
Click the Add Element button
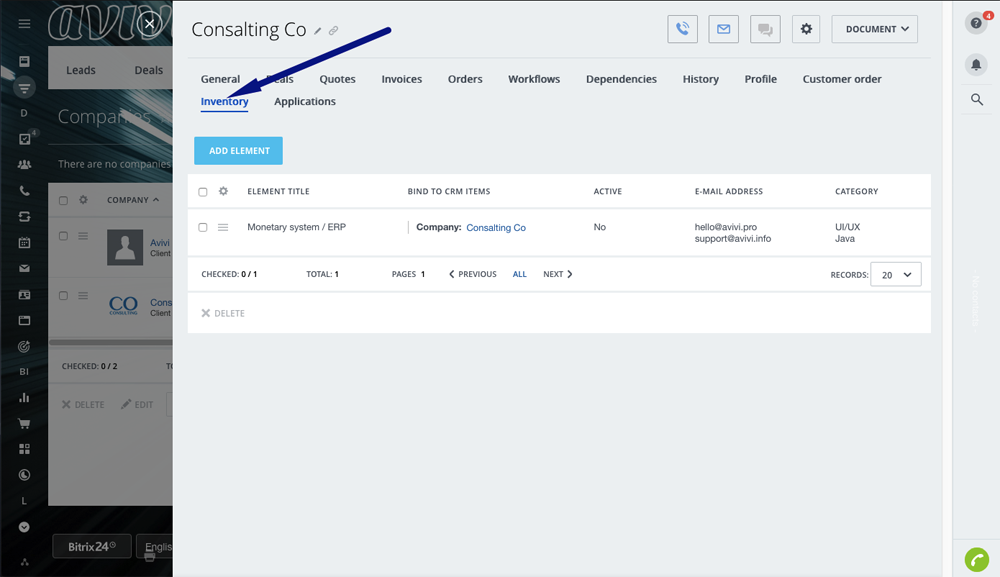pos(239,151)
